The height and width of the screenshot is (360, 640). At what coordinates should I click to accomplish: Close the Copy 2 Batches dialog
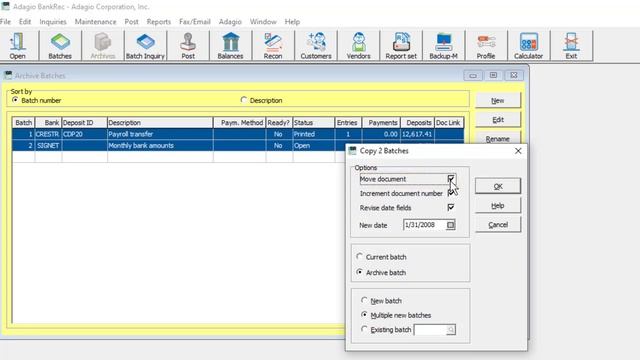pyautogui.click(x=518, y=151)
